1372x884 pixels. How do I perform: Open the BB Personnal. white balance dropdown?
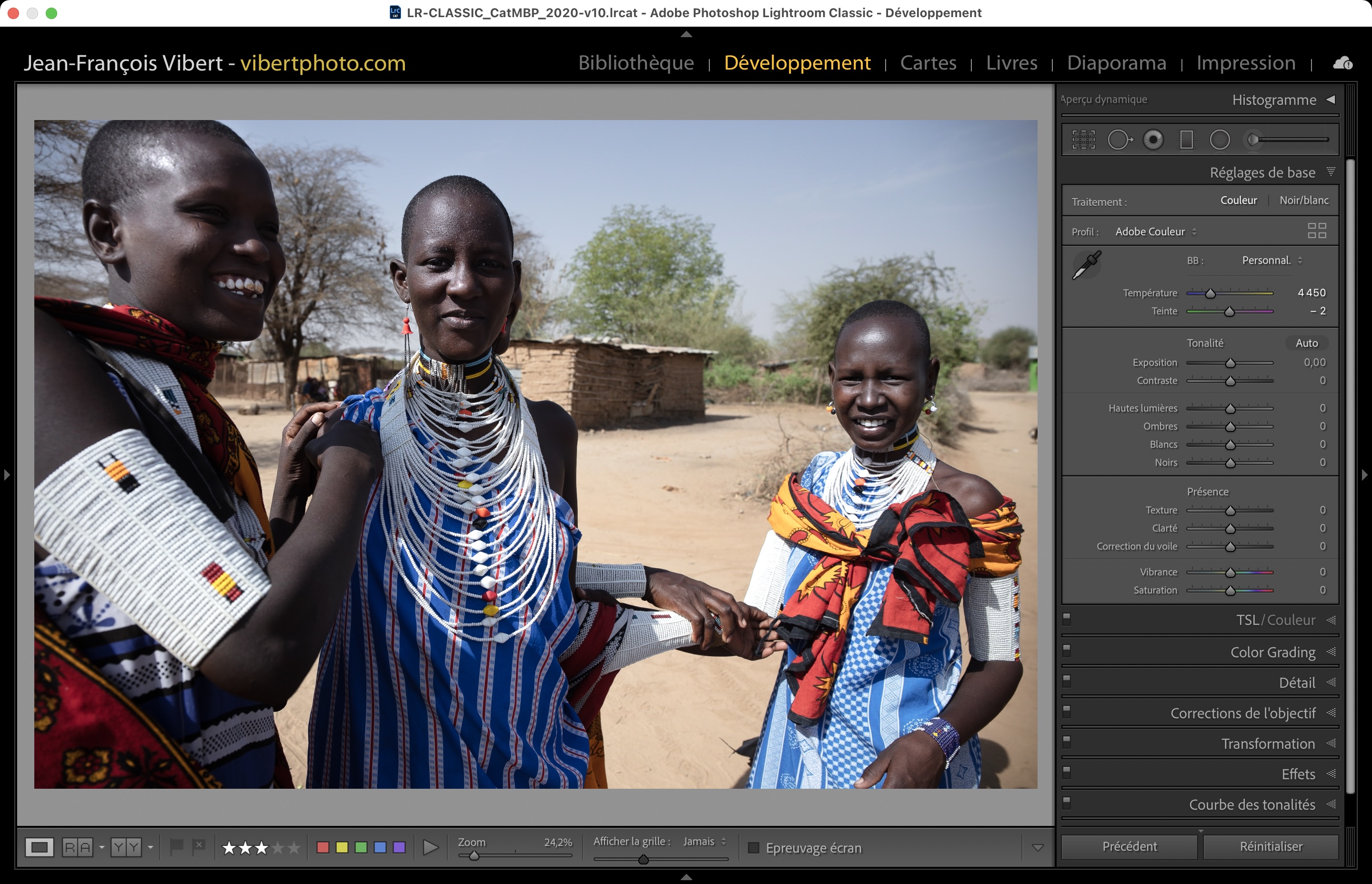pos(1271,261)
